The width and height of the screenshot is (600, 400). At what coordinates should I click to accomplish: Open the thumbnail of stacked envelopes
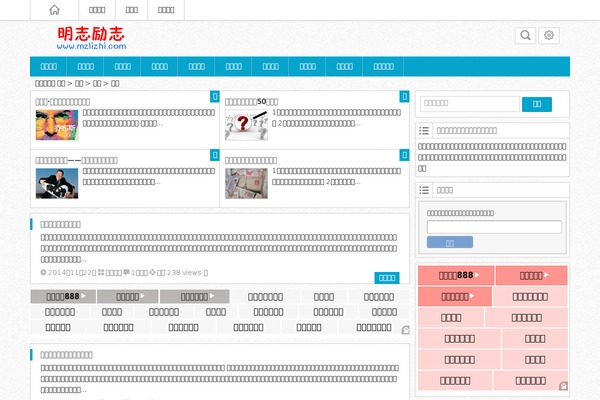[246, 184]
